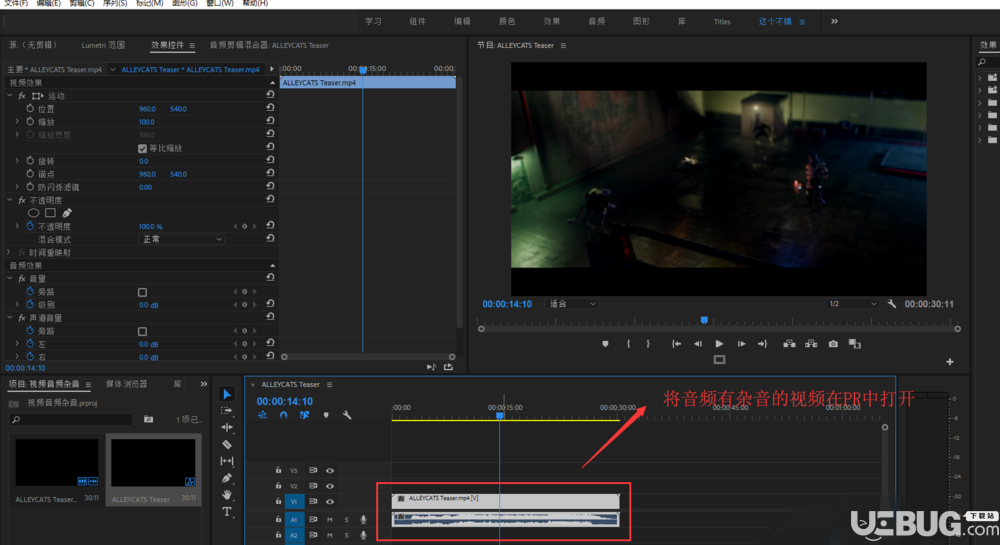1000x545 pixels.
Task: Go to Out point
Action: [x=763, y=344]
